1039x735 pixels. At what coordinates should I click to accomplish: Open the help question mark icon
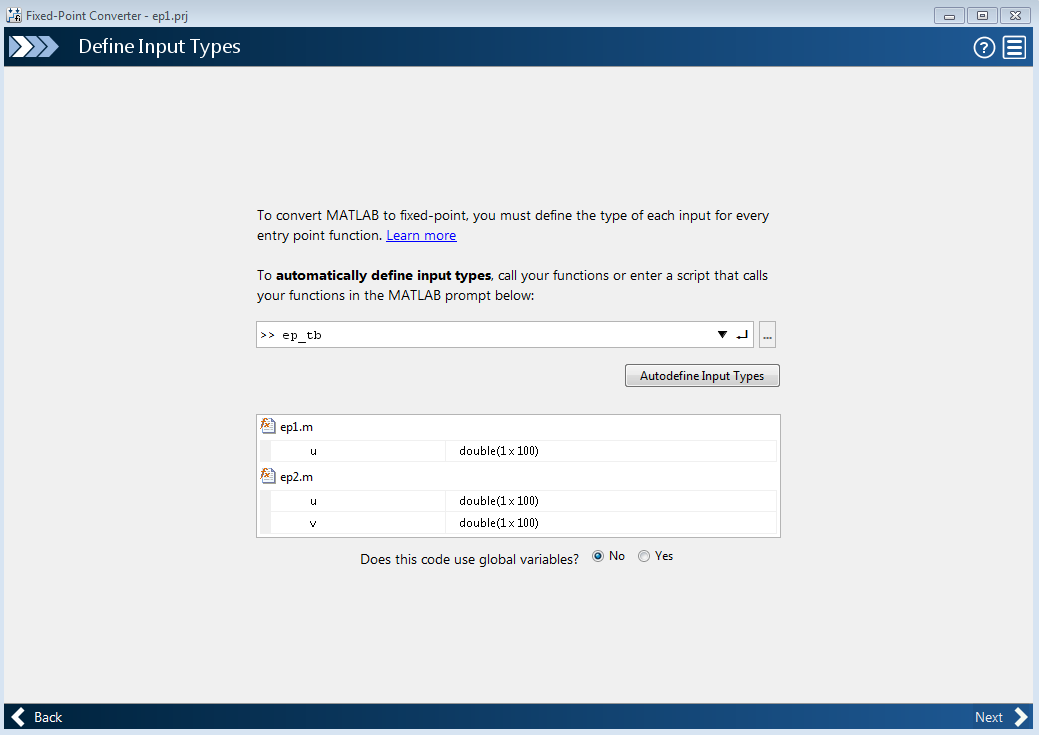pyautogui.click(x=984, y=47)
